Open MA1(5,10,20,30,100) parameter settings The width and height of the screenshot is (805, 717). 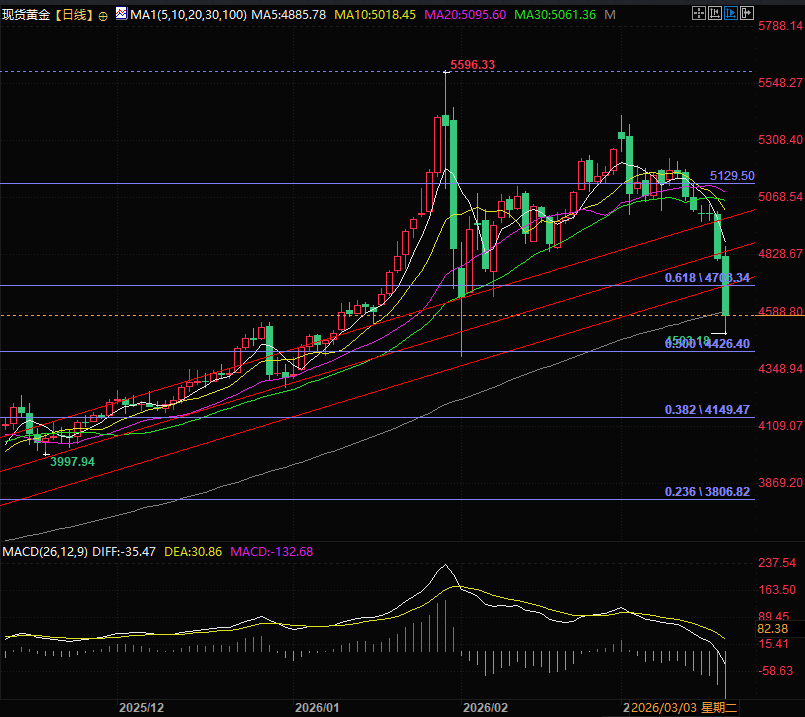click(x=188, y=15)
